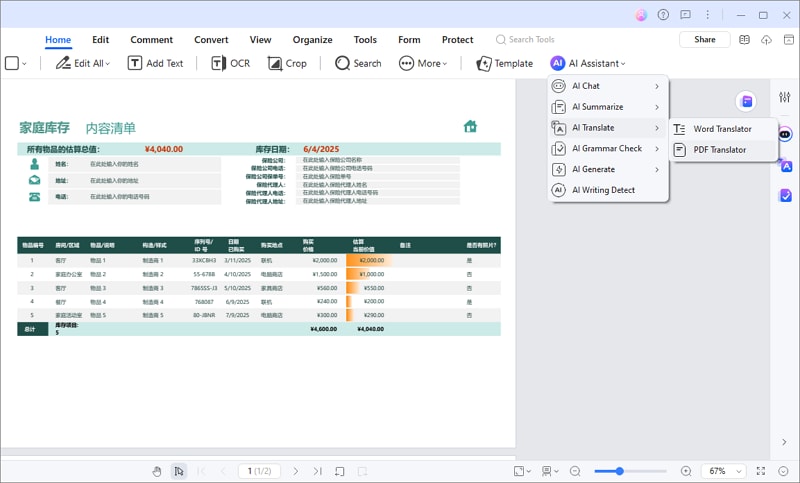Go to the next page
Screen dimensions: 800x483
pos(296,471)
